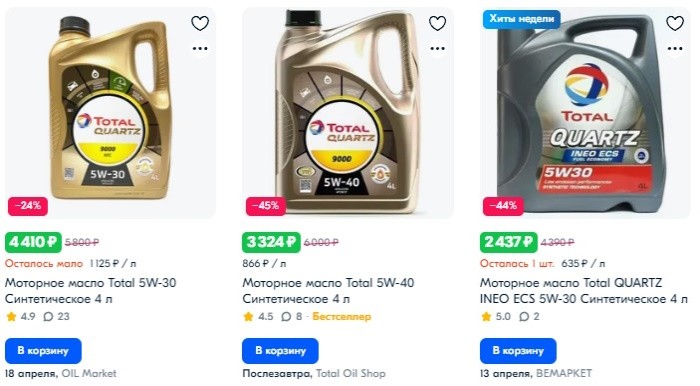700x386 pixels.
Task: Open the Total 5W-30 gold canister image
Action: point(110,112)
